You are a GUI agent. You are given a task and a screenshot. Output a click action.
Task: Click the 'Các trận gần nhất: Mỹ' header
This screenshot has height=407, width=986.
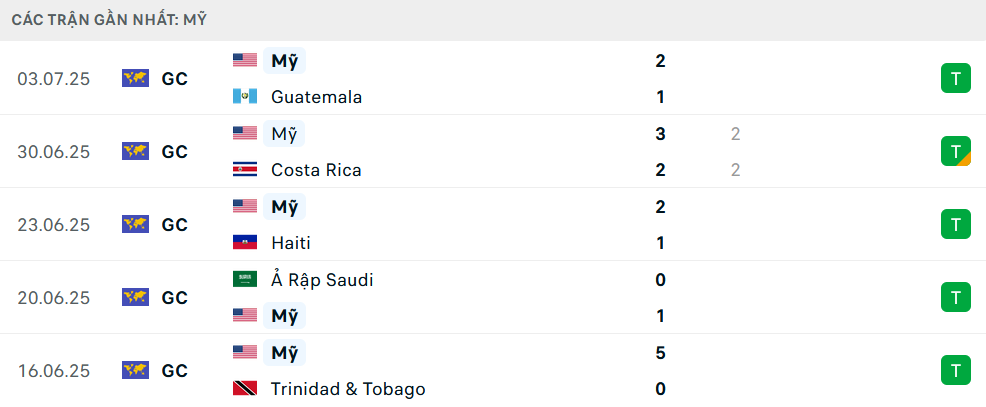point(109,20)
